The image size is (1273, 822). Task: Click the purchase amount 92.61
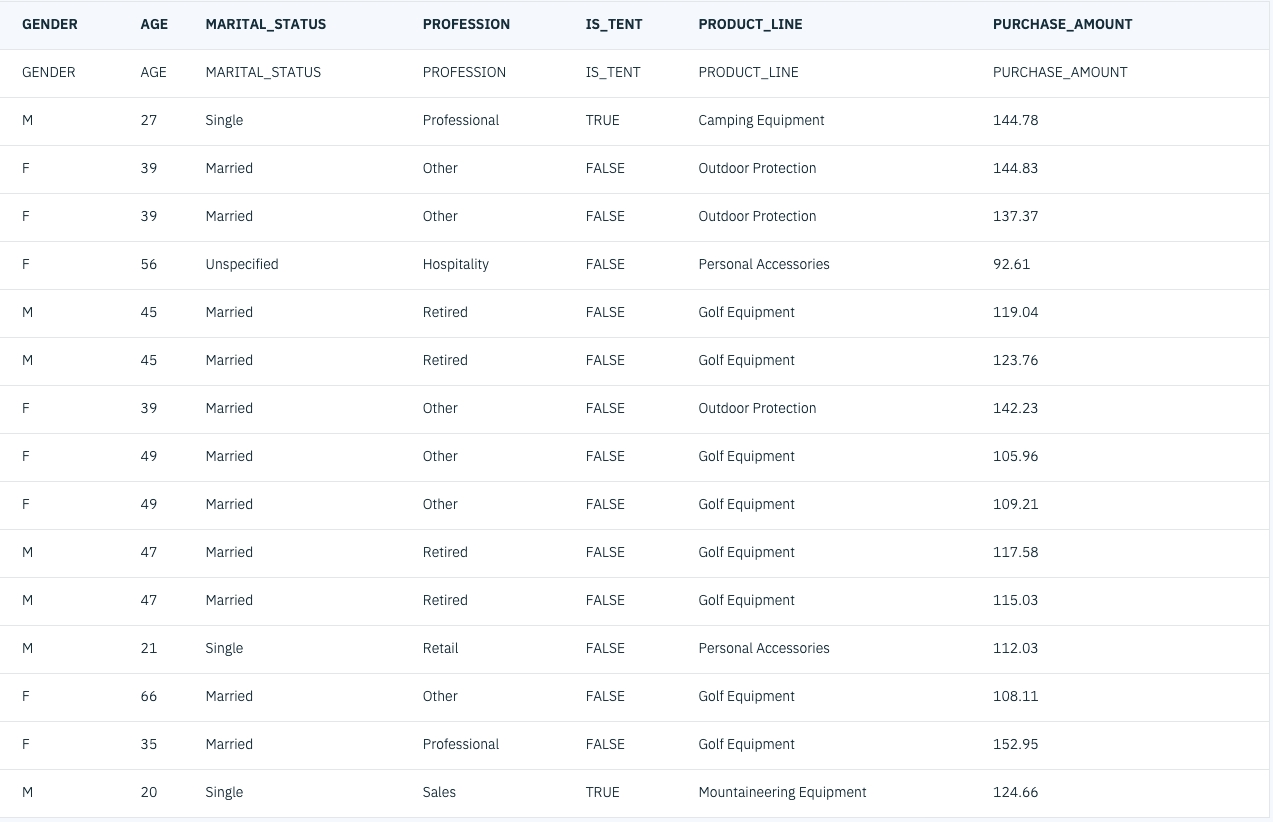click(1011, 264)
